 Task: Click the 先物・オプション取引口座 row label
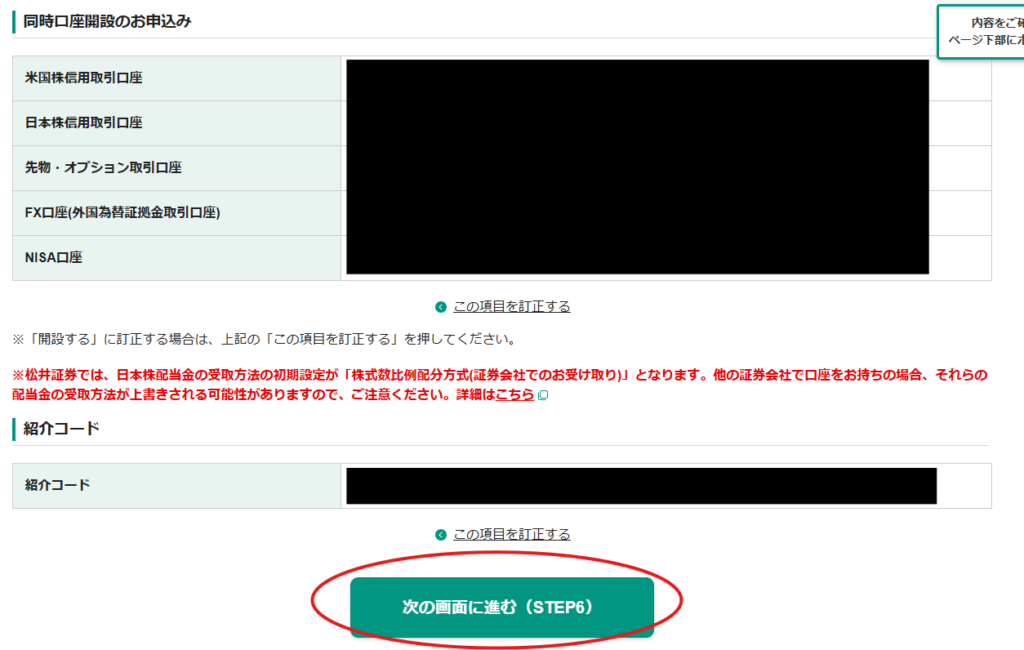[x=103, y=168]
